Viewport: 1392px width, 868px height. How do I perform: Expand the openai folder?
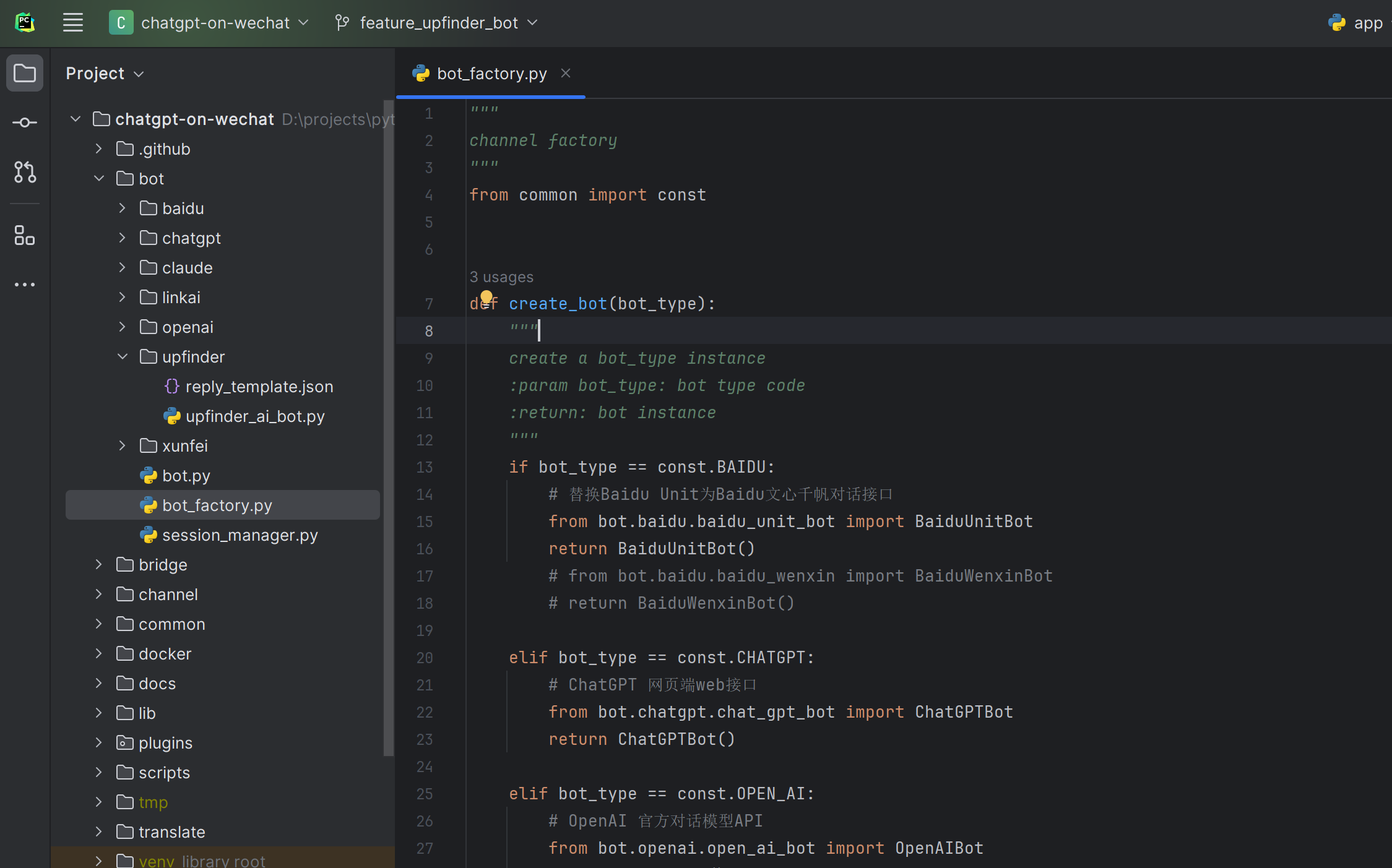[x=123, y=327]
